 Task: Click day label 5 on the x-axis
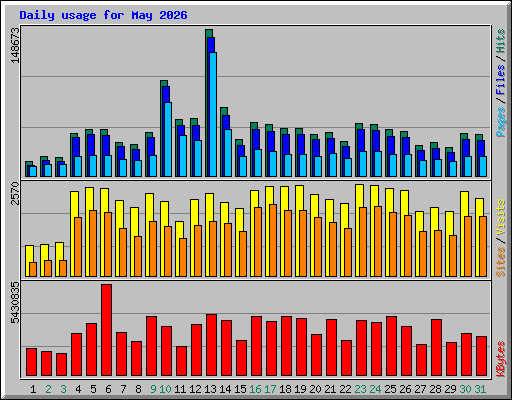93,389
